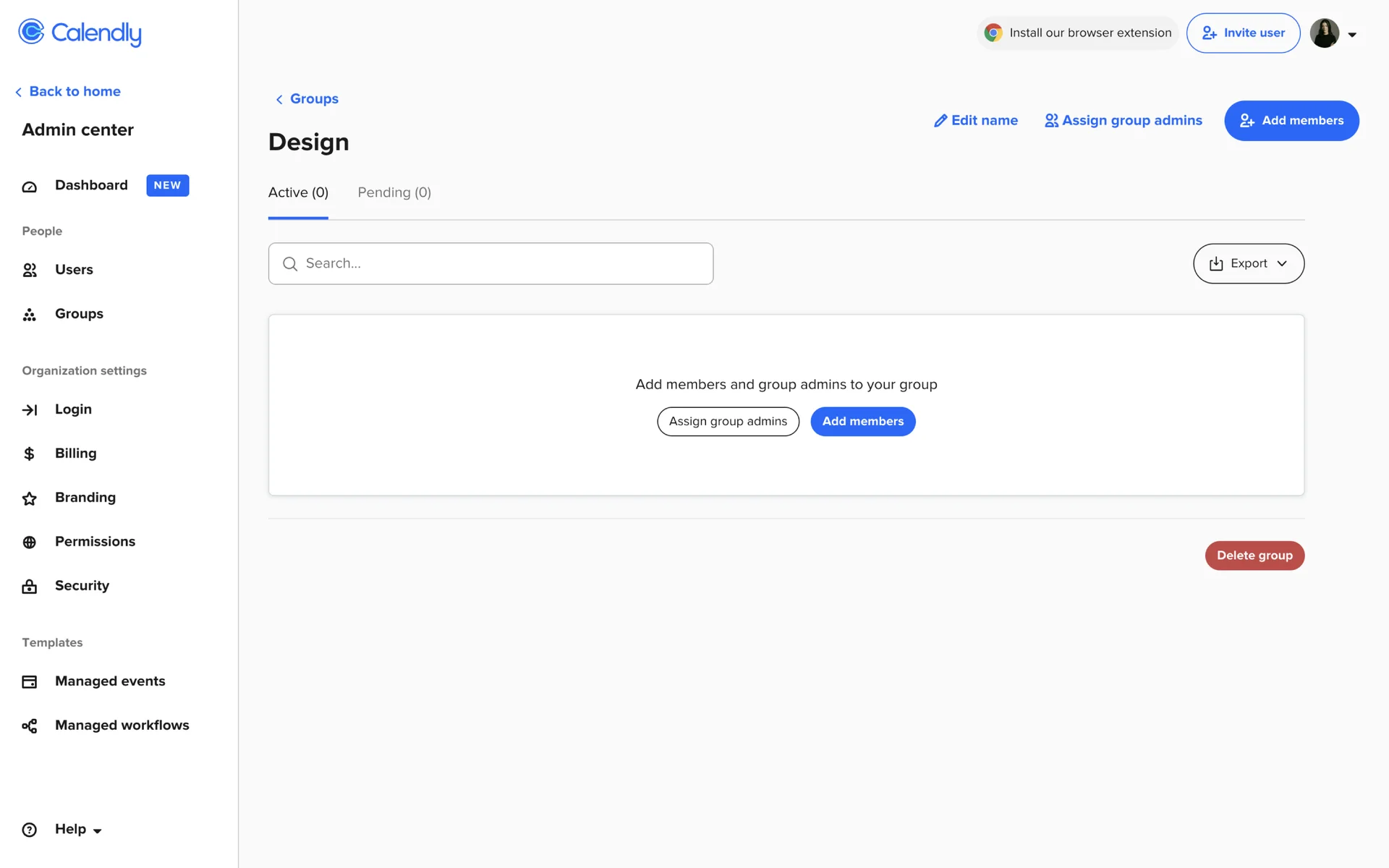Screen dimensions: 1389x868
Task: Click the Billing dollar sign icon
Action: pos(30,454)
